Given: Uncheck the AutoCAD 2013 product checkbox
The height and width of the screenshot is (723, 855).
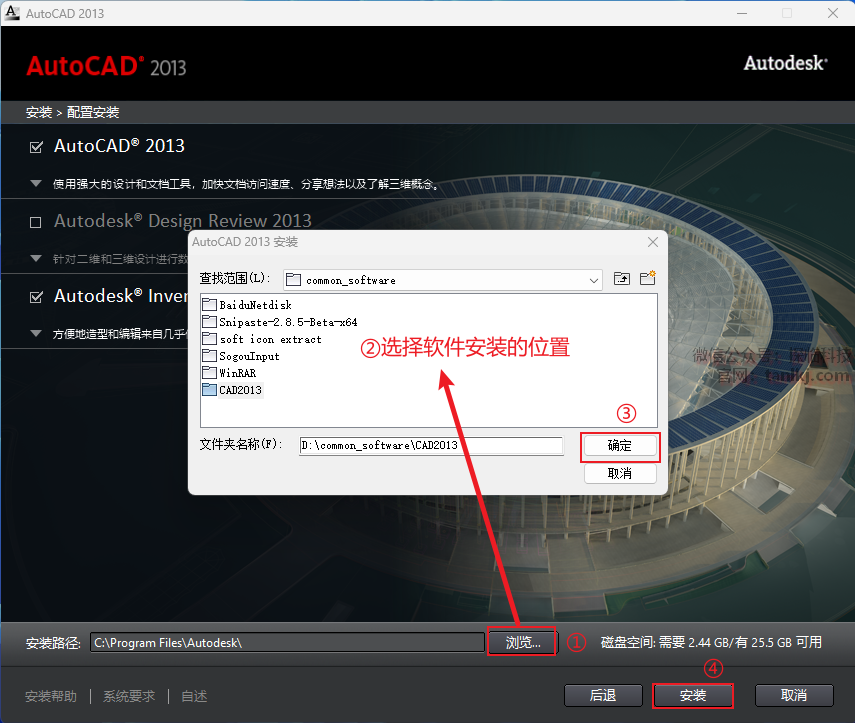Looking at the screenshot, I should (x=36, y=147).
